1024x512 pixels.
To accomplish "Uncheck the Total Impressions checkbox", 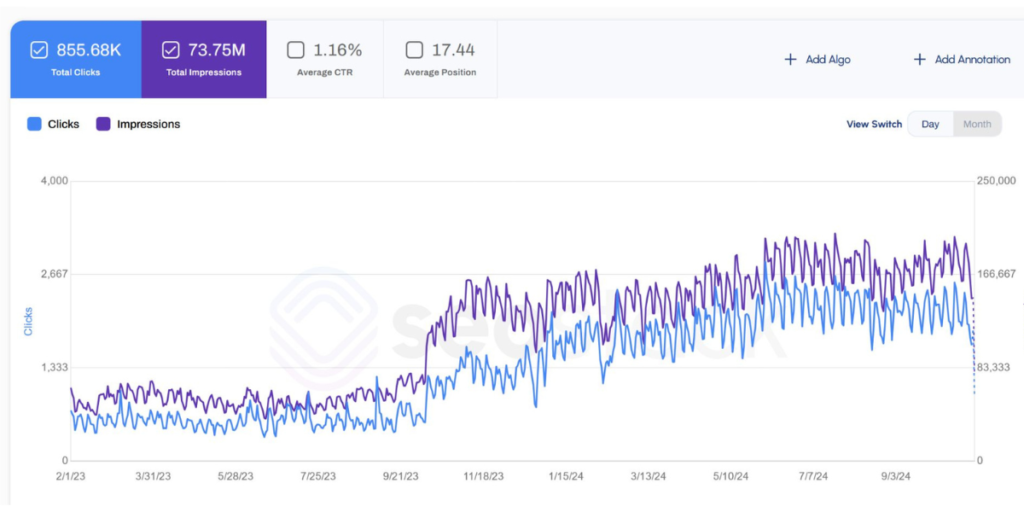I will click(171, 50).
